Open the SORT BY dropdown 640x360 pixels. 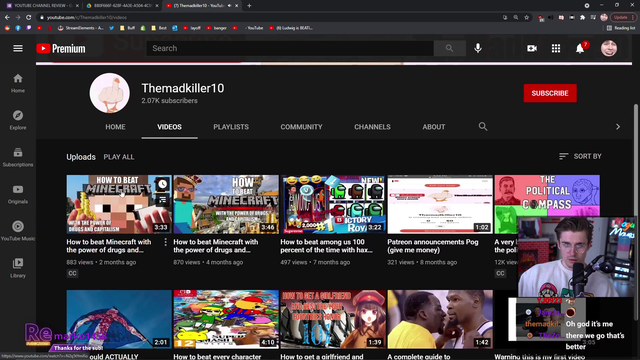click(x=580, y=156)
